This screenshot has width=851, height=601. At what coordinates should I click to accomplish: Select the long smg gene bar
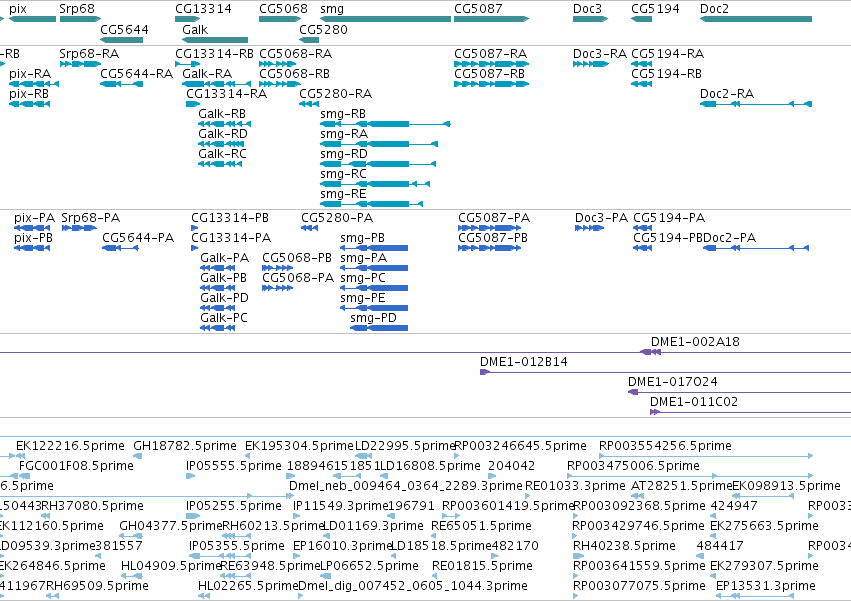pos(385,19)
